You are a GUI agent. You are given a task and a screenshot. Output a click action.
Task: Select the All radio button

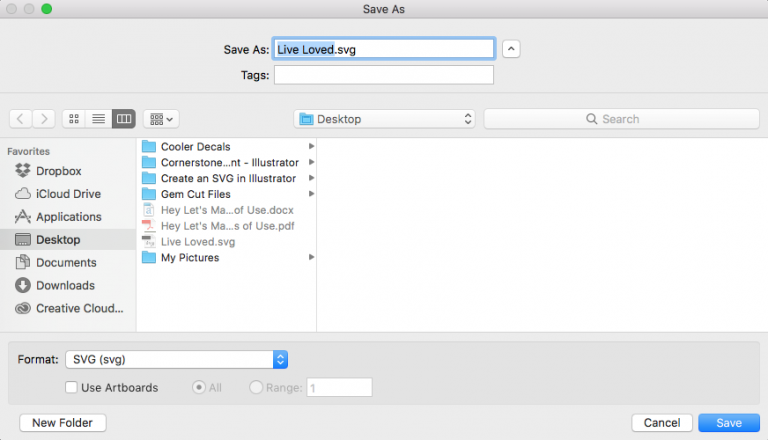(x=198, y=388)
